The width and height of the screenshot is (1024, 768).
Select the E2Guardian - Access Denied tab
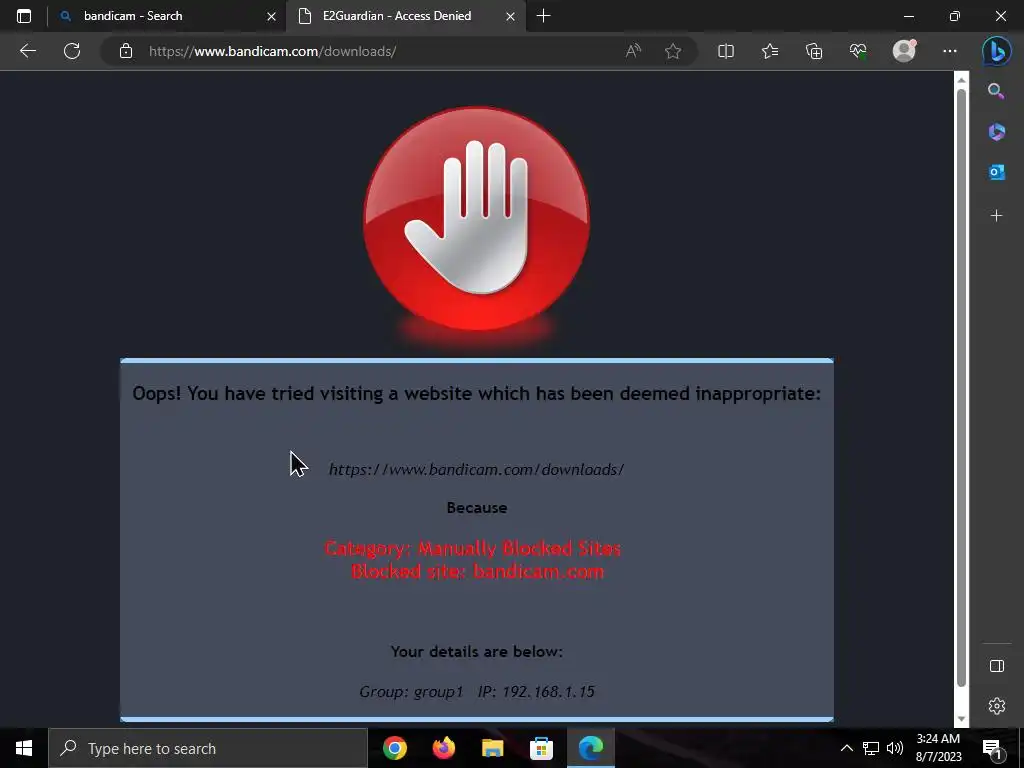coord(406,16)
